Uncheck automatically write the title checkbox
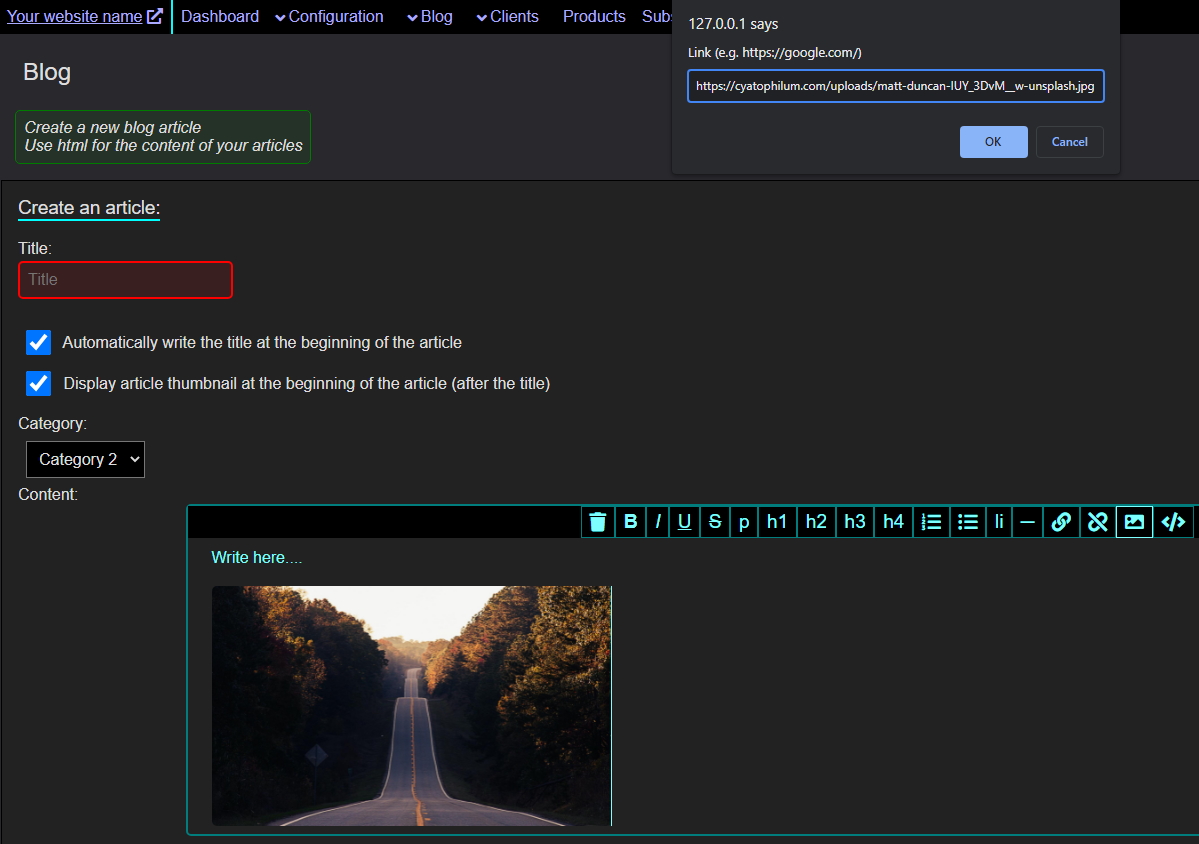 [39, 343]
